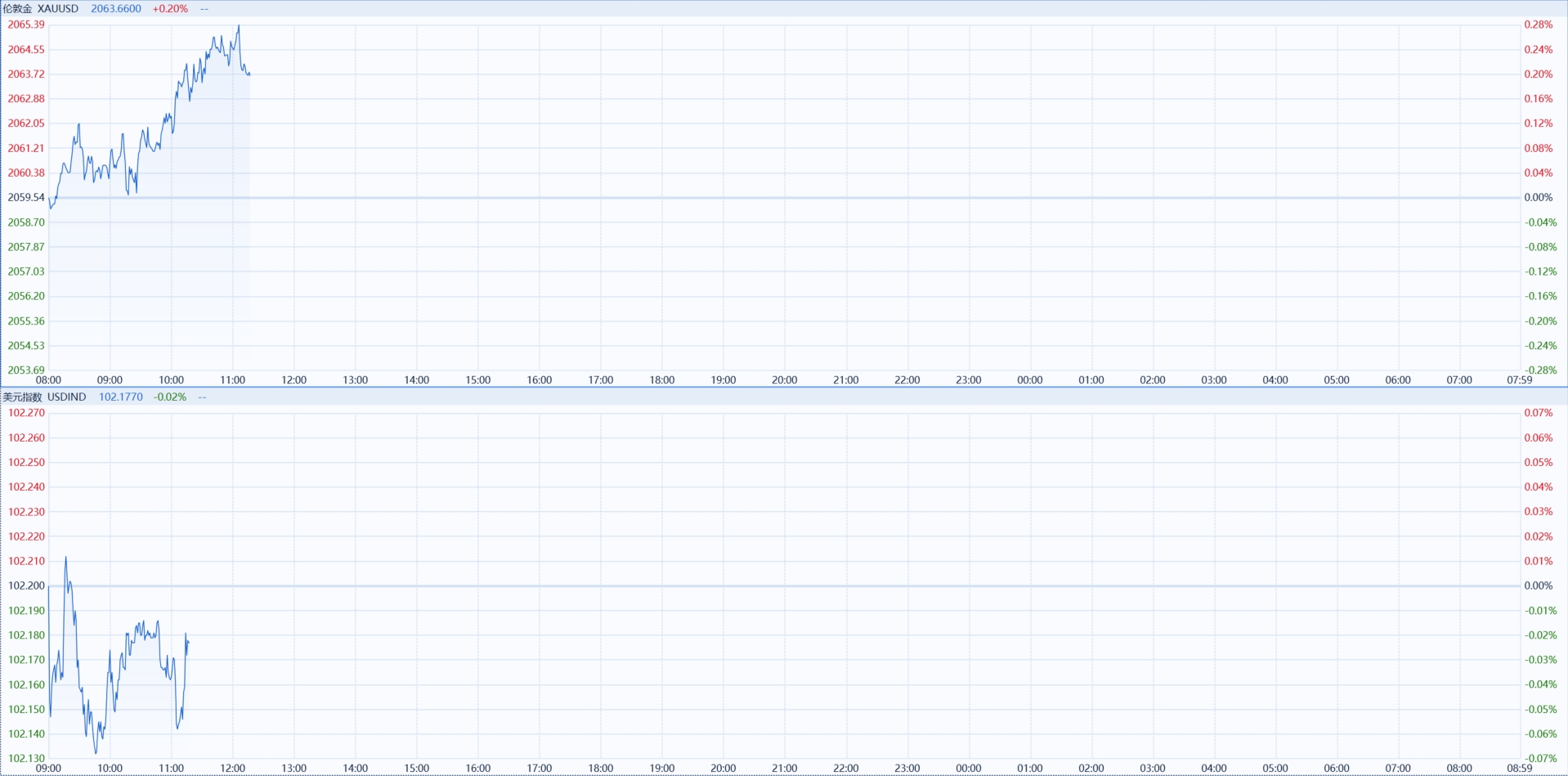The height and width of the screenshot is (776, 1568).
Task: Click the 2065.39 top price label
Action: coord(26,25)
